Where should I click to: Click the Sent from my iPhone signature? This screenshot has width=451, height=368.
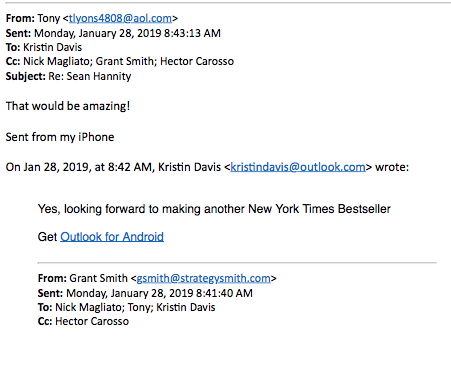(60, 137)
